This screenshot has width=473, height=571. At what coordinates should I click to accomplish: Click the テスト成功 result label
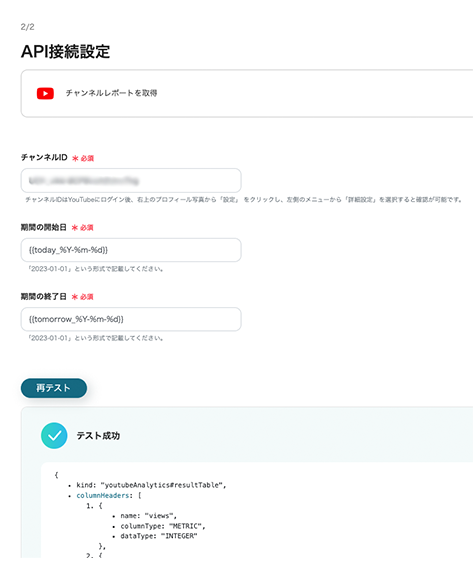tap(98, 436)
